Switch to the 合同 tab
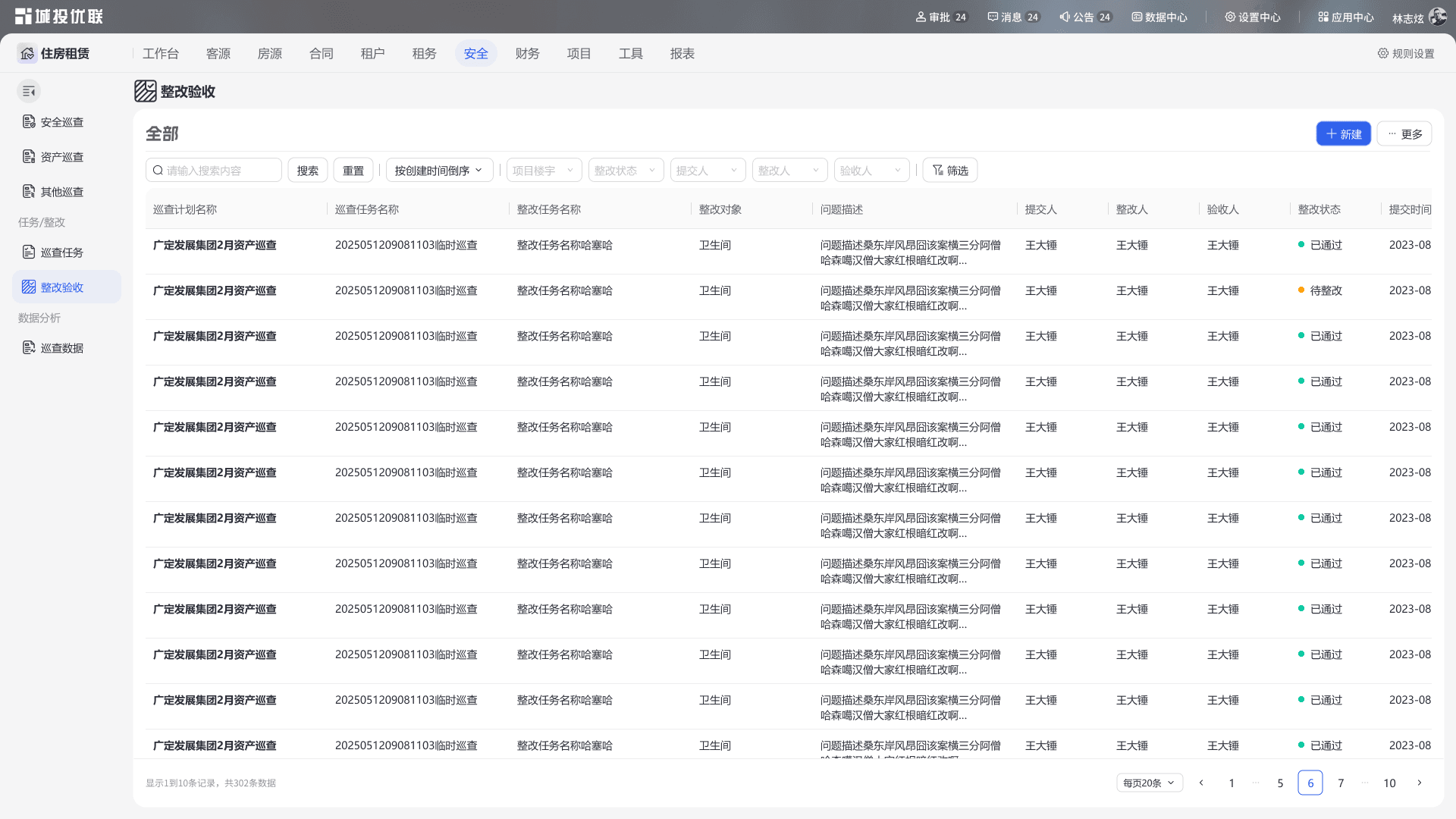 (322, 53)
